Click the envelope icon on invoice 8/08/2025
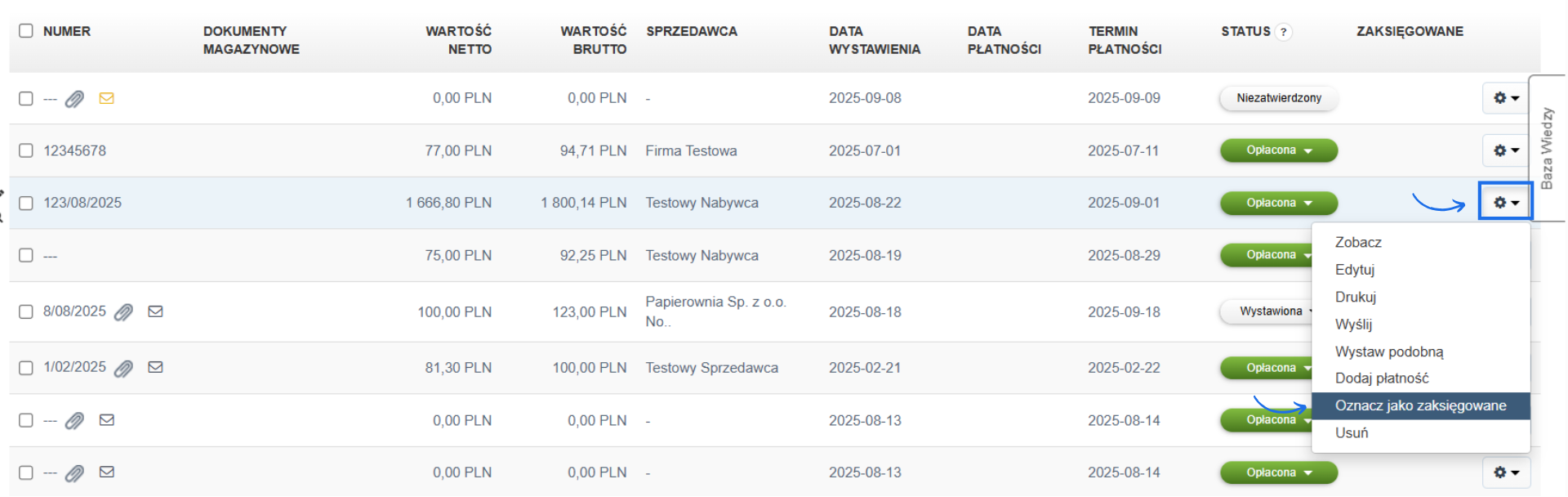The height and width of the screenshot is (497, 1568). 155,311
